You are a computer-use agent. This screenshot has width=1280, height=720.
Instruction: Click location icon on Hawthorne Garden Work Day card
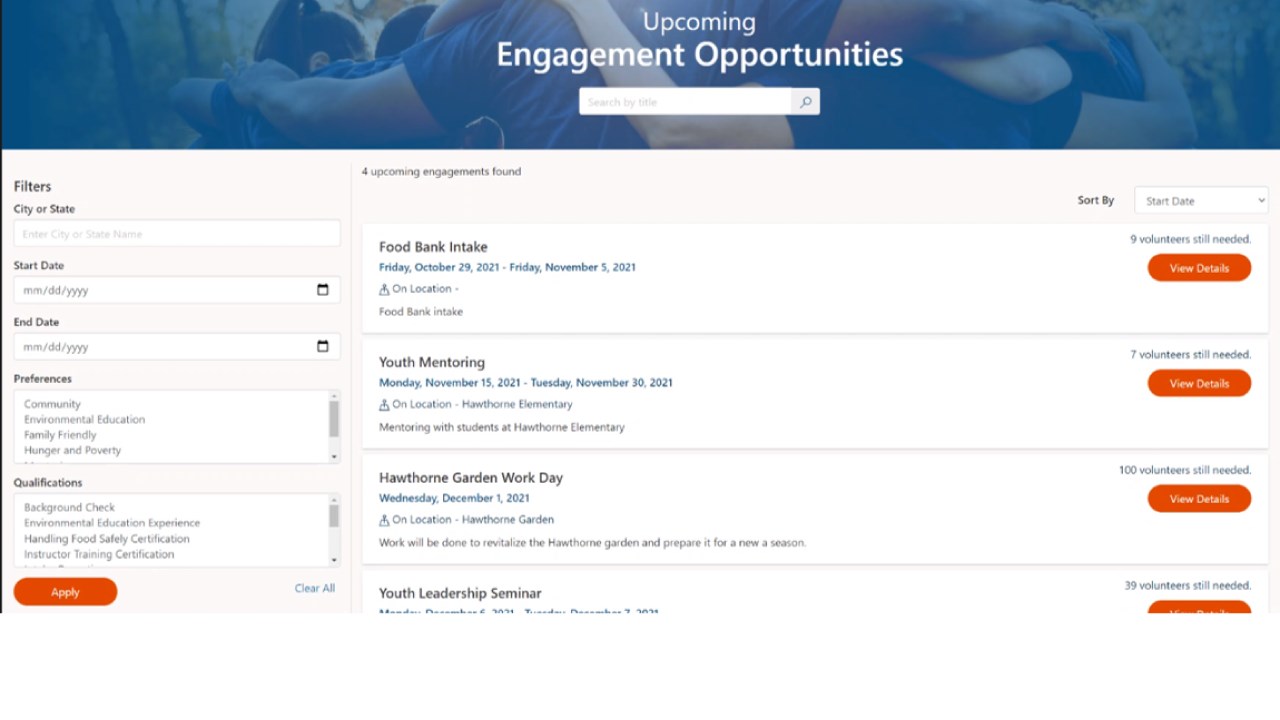(x=384, y=520)
